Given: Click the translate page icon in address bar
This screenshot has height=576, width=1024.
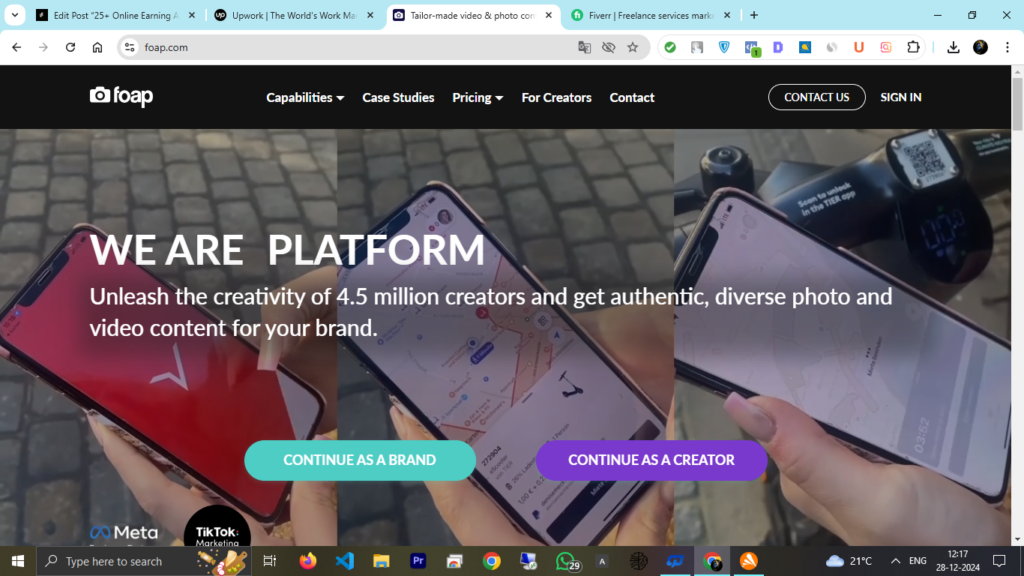Looking at the screenshot, I should (x=584, y=47).
